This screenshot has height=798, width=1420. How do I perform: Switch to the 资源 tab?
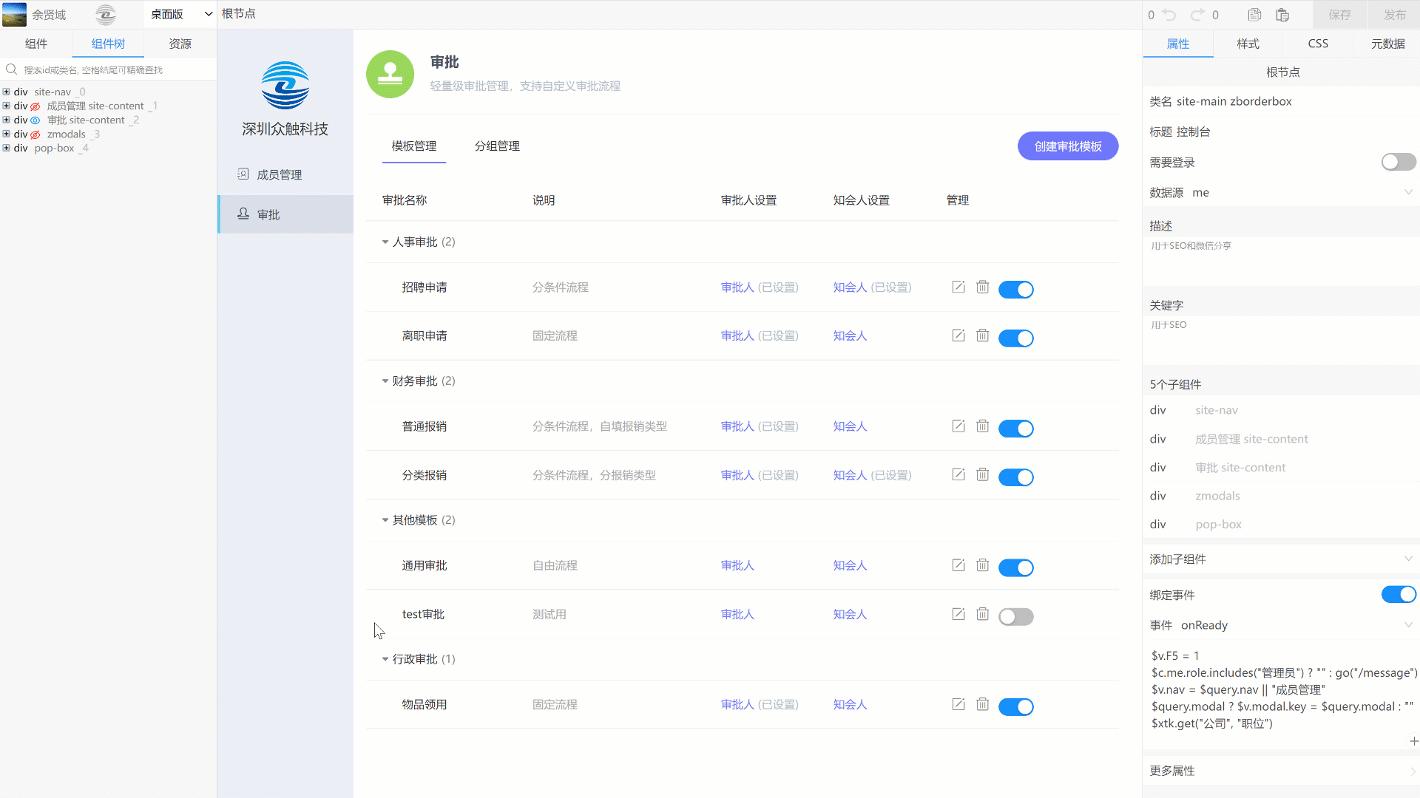(x=180, y=44)
